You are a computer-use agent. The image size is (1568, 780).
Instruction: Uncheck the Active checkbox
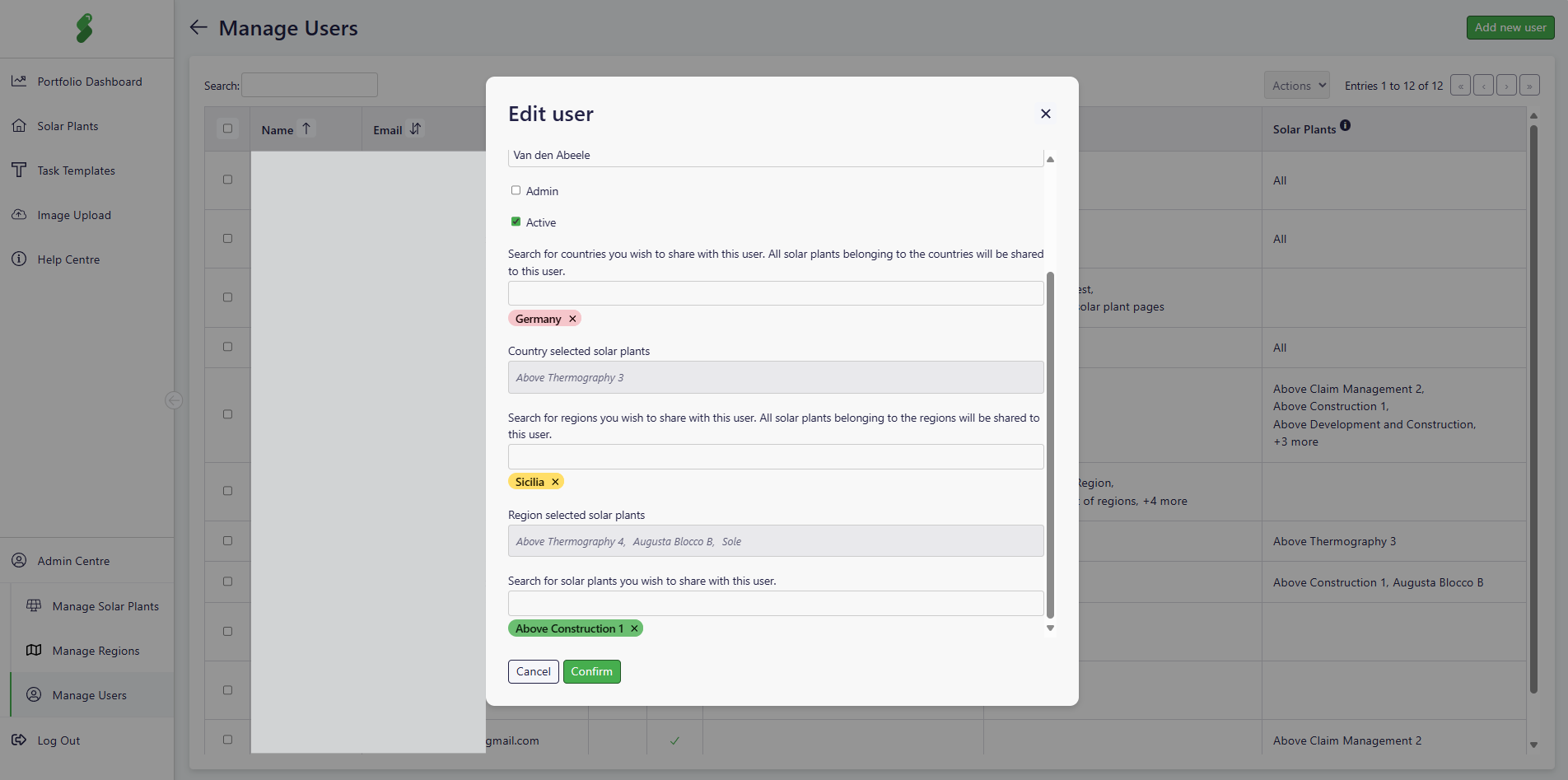point(516,222)
